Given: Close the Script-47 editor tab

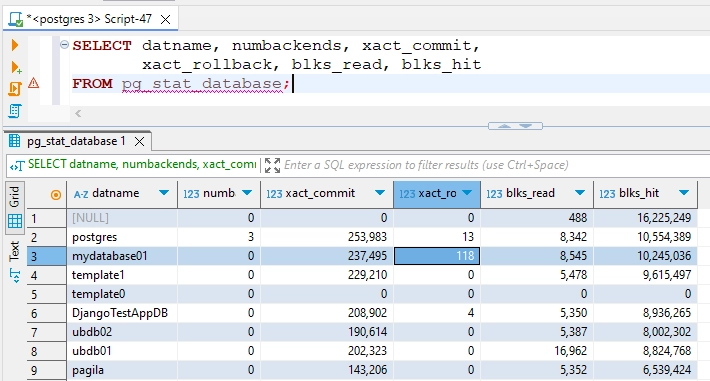Looking at the screenshot, I should pyautogui.click(x=166, y=19).
